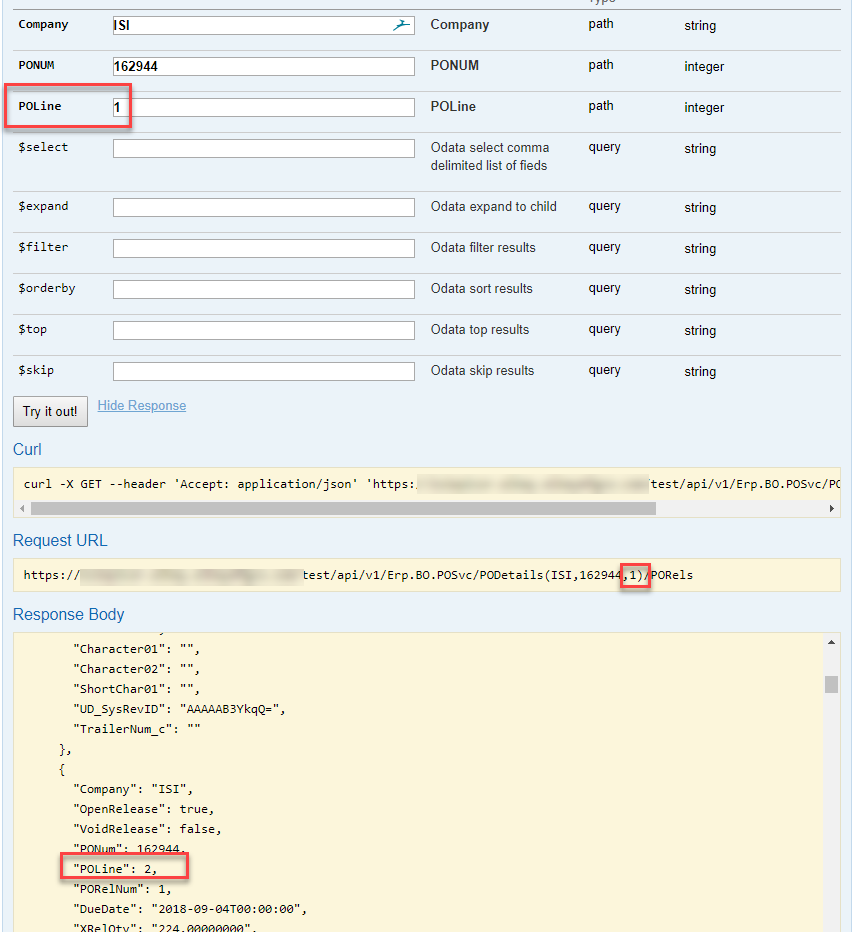The width and height of the screenshot is (854, 932).
Task: Click the 'Odata select comma delimited' description
Action: (490, 156)
